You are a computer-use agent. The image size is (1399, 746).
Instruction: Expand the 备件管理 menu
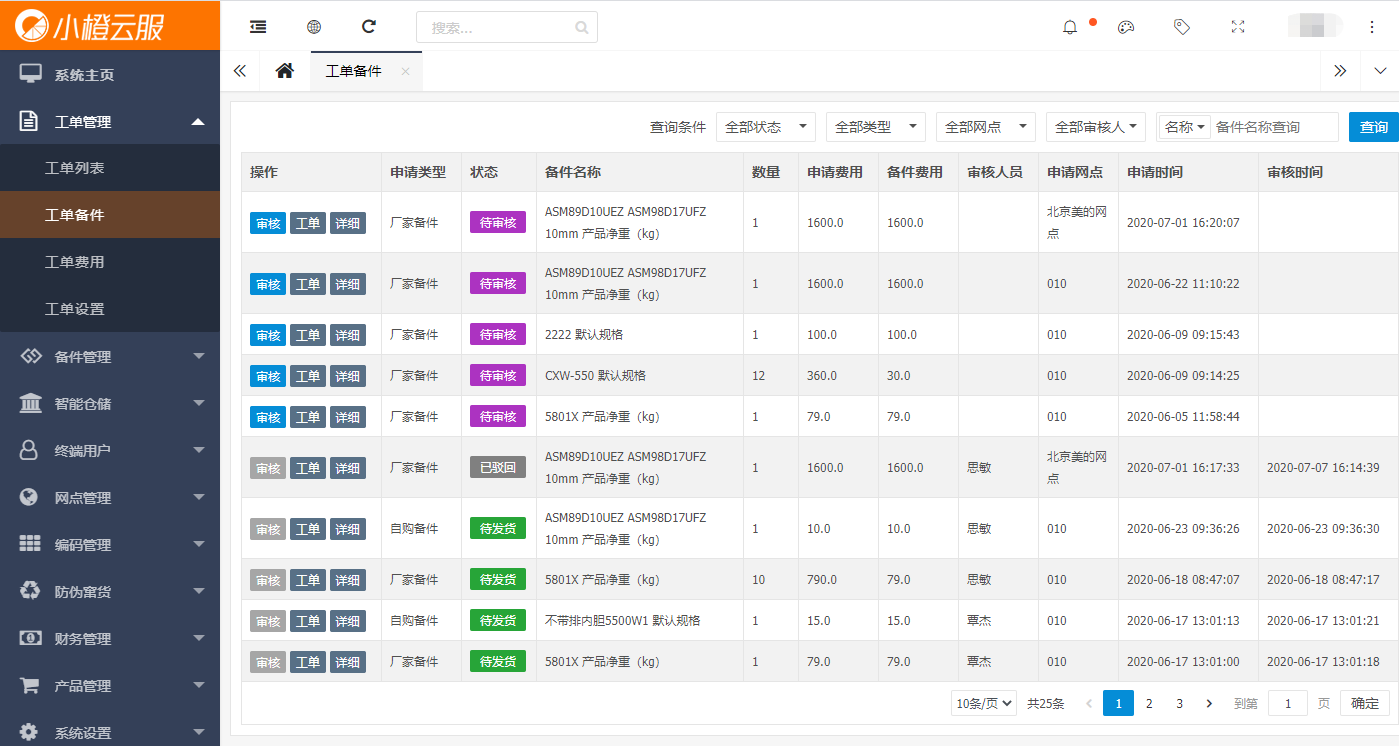(x=110, y=357)
